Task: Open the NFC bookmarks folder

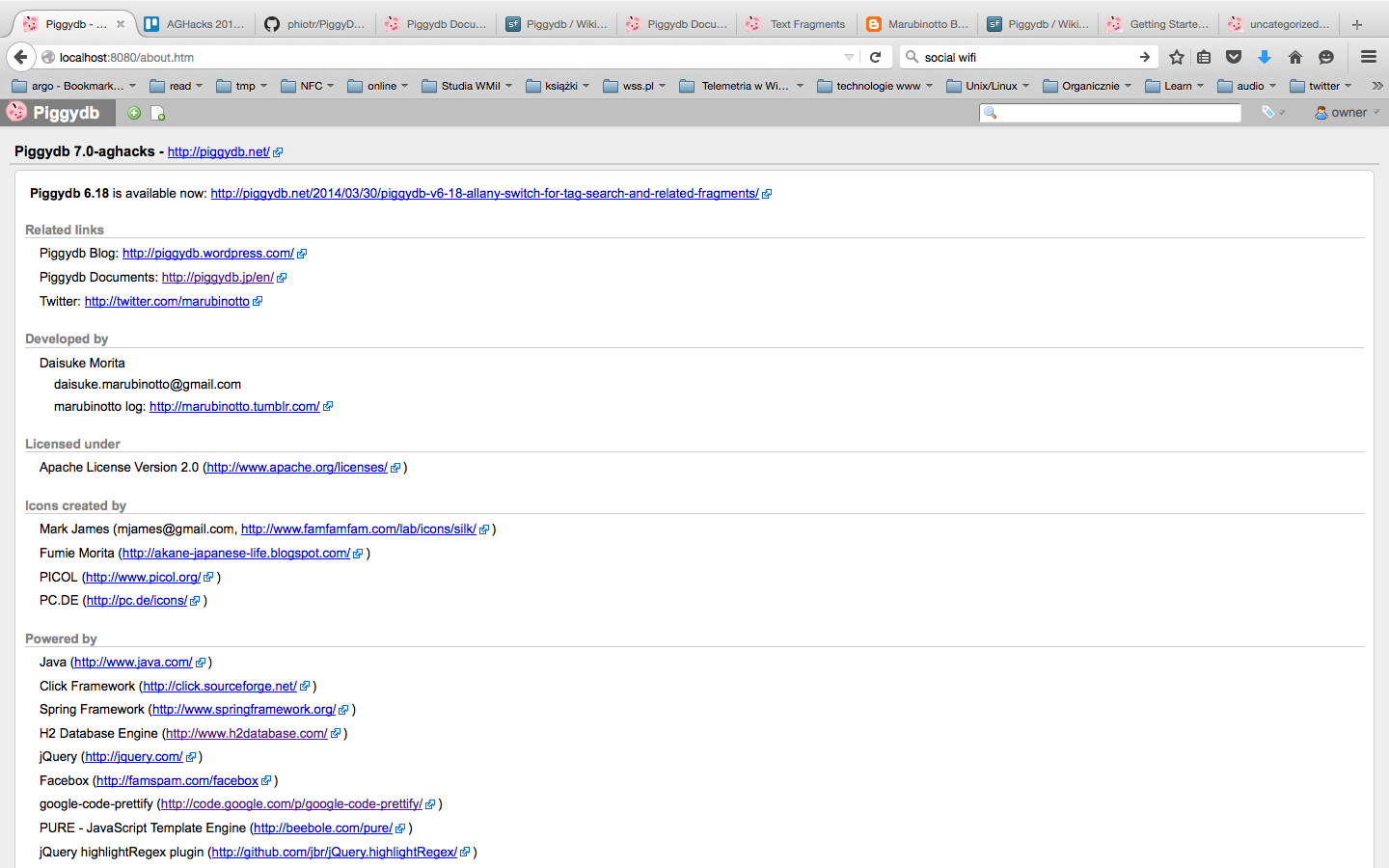Action: pyautogui.click(x=308, y=86)
